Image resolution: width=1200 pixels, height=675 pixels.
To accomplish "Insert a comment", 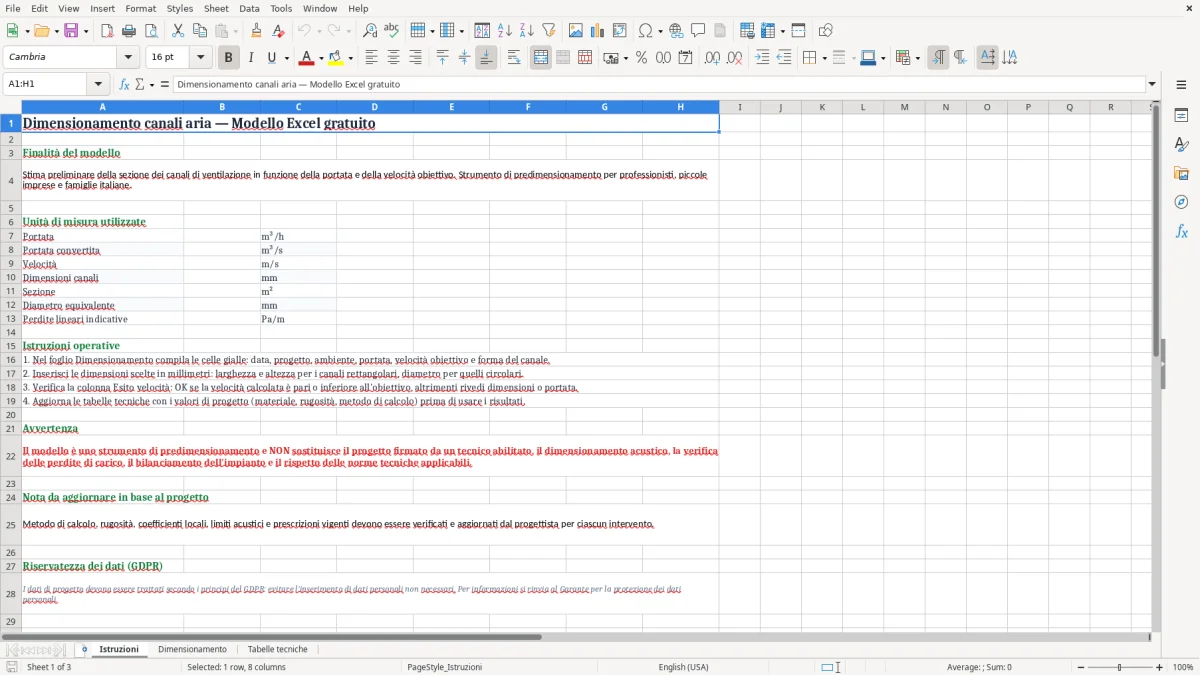I will coord(698,31).
